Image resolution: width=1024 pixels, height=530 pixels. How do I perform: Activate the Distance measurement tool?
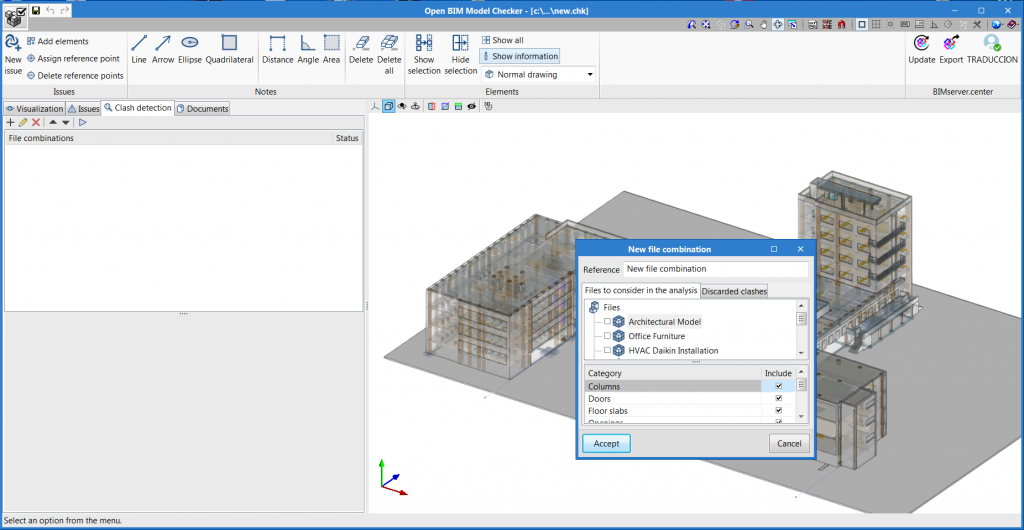[x=277, y=48]
